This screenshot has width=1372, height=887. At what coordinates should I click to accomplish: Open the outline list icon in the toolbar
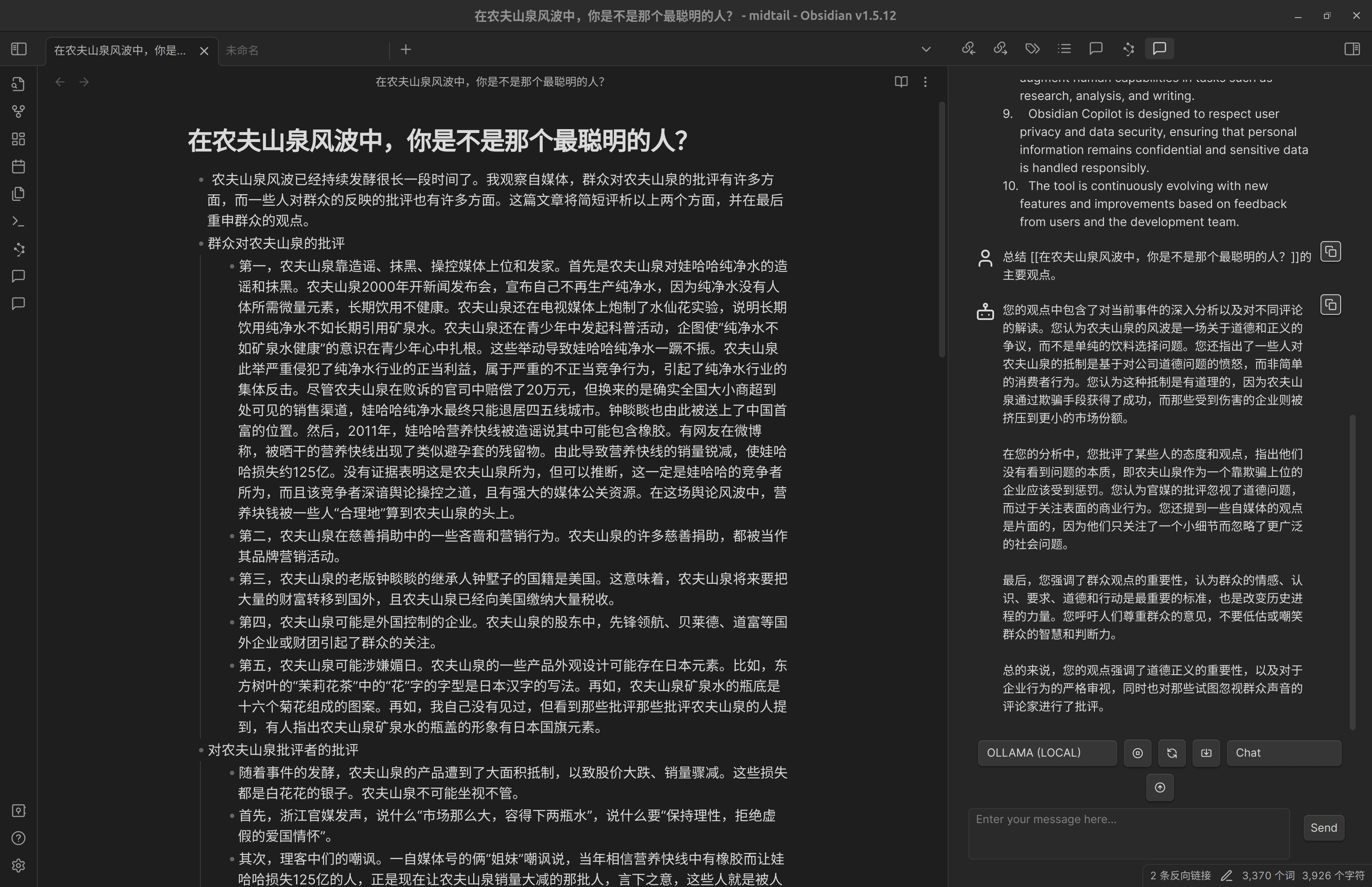click(x=1064, y=49)
